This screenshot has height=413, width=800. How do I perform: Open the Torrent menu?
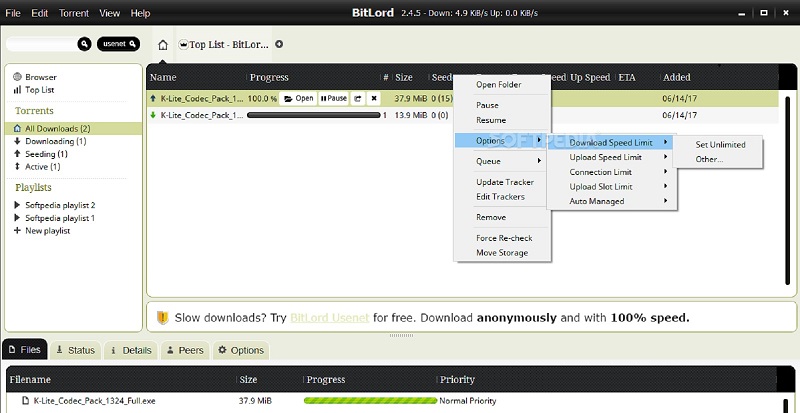click(x=73, y=13)
